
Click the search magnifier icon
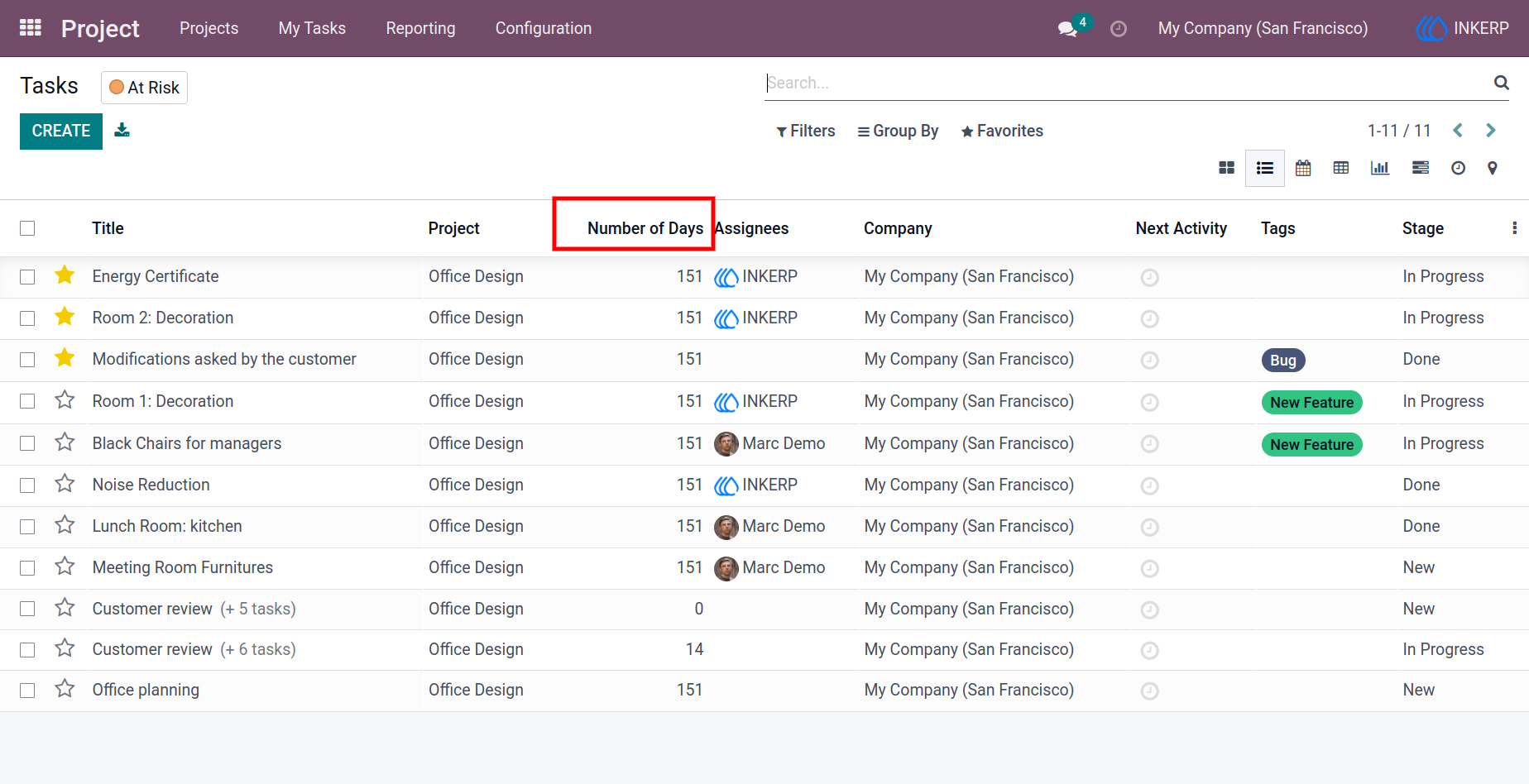click(x=1501, y=83)
